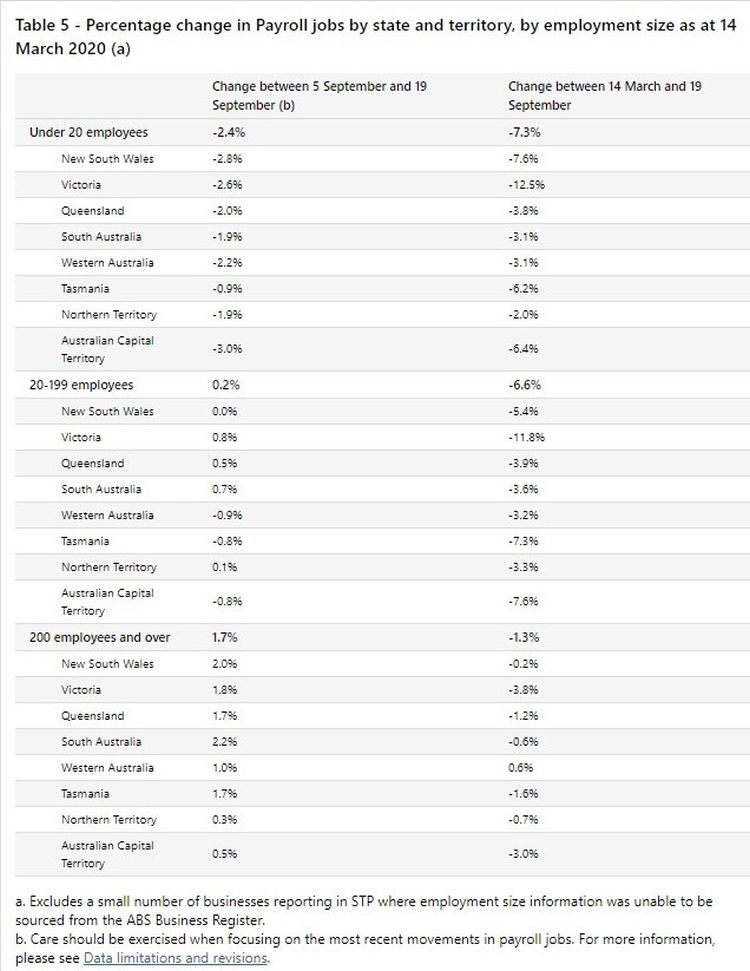Click the '20-199 employees' row heading
Viewport: 750px width, 971px height.
coord(81,385)
